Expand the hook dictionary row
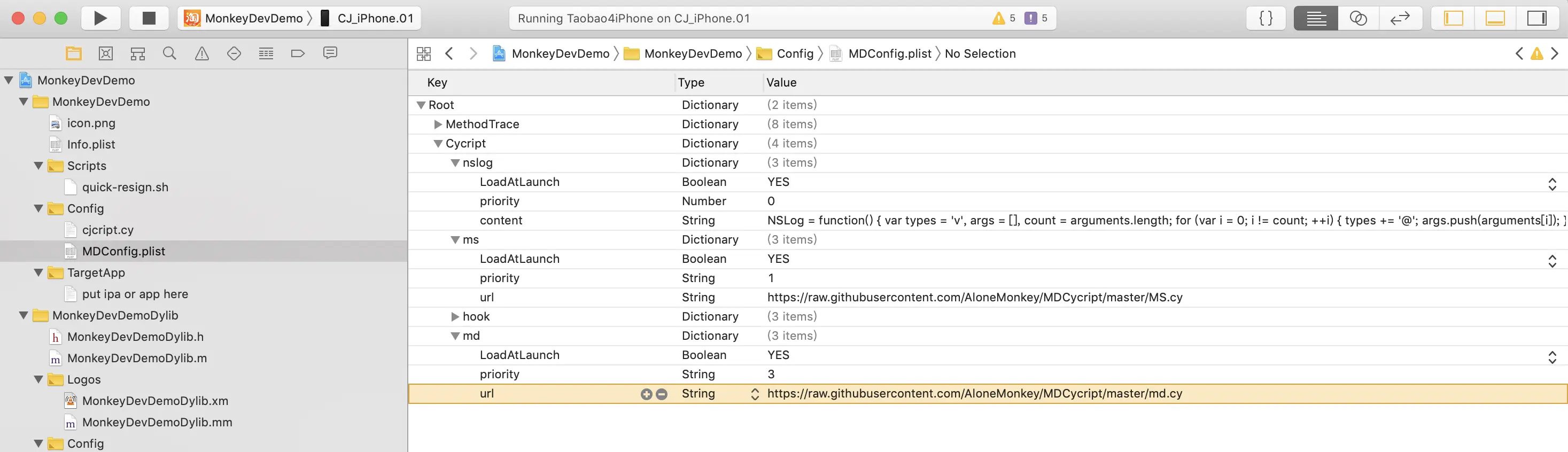 point(455,317)
